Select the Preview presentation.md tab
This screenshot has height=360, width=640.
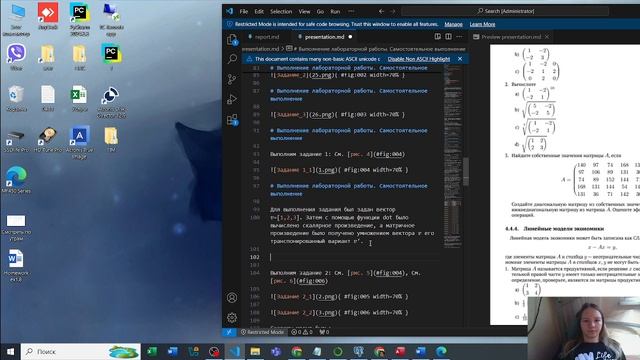tap(511, 37)
